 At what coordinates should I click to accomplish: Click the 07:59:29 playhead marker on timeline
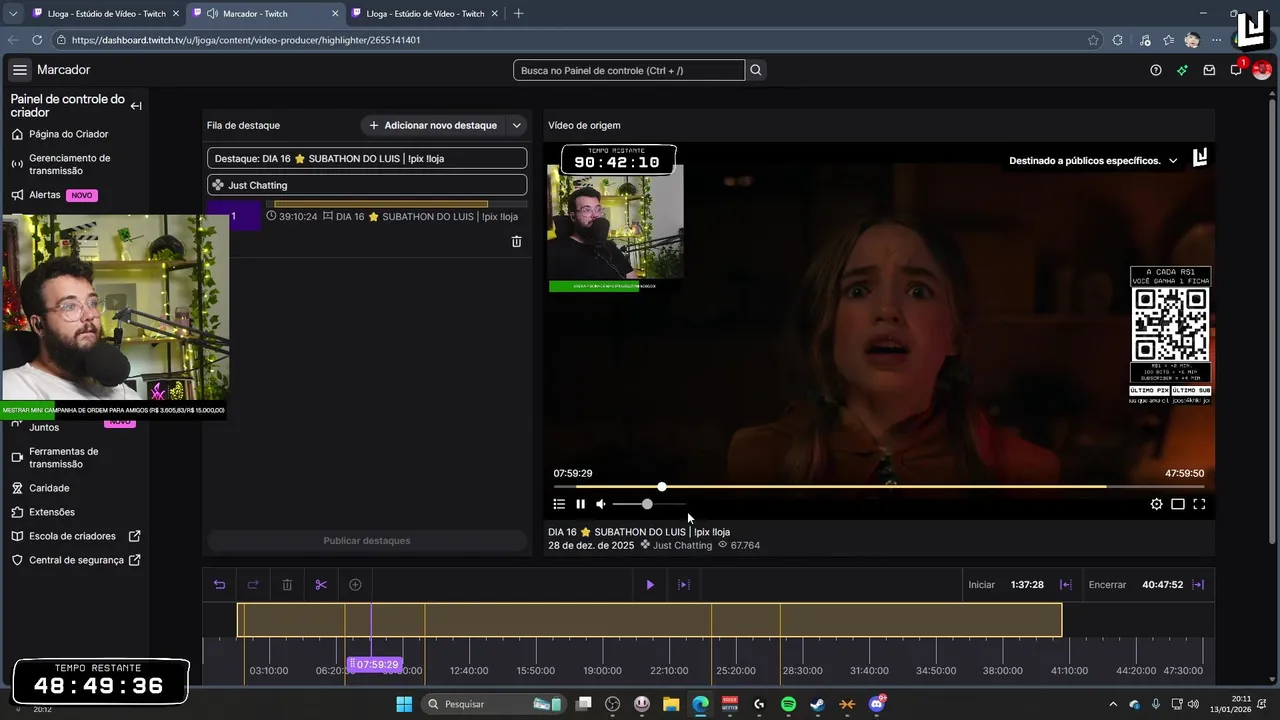tap(374, 665)
